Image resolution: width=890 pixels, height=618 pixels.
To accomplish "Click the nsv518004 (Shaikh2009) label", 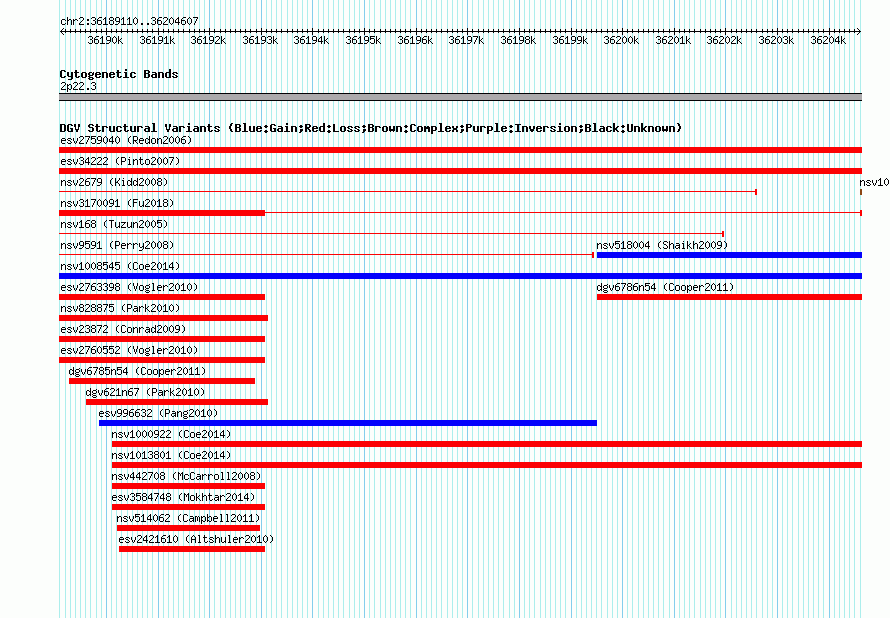I will (662, 245).
